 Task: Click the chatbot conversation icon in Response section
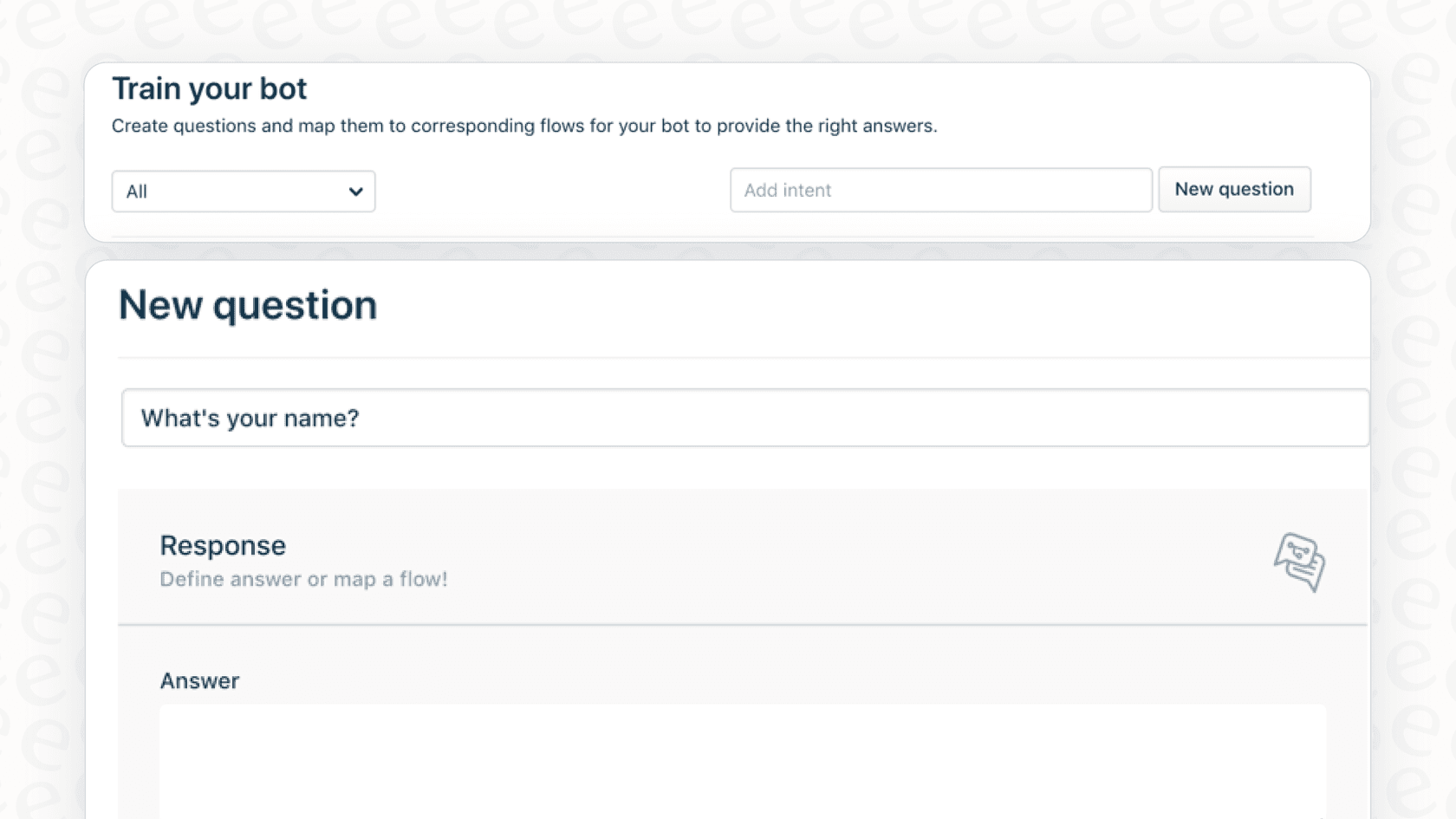click(x=1298, y=563)
